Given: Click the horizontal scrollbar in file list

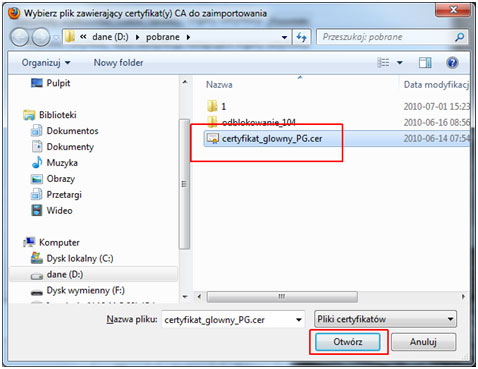Looking at the screenshot, I should (x=282, y=296).
